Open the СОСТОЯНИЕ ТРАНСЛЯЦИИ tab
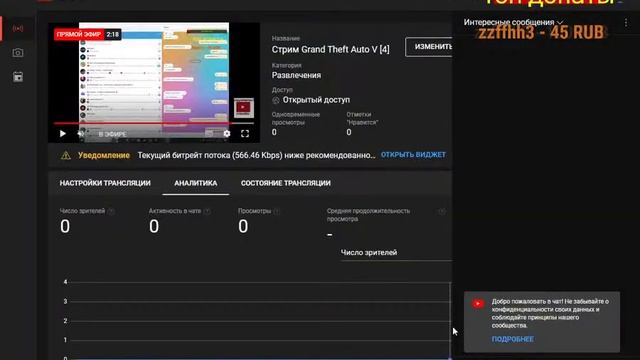Viewport: 640px width, 360px height. coord(286,183)
